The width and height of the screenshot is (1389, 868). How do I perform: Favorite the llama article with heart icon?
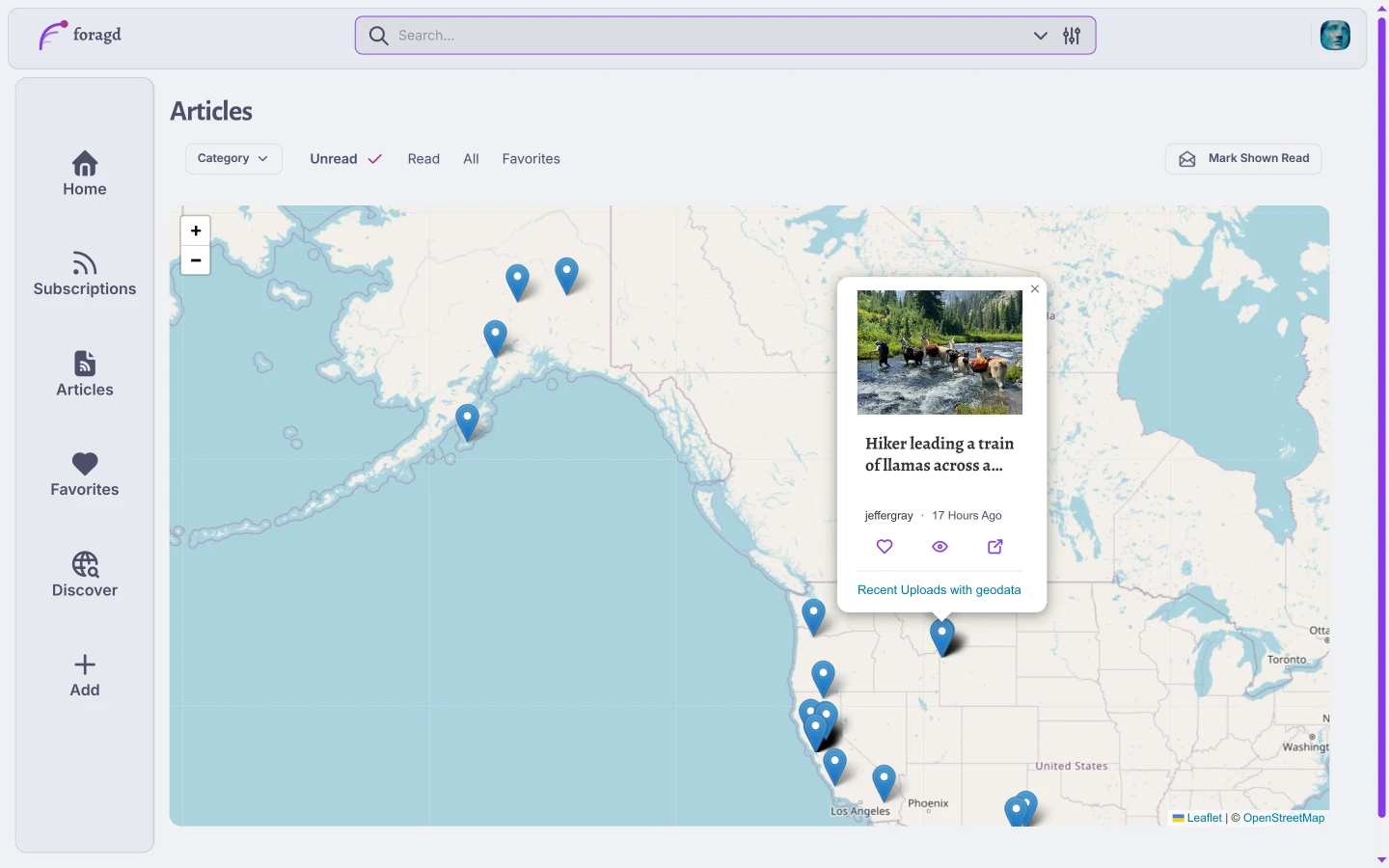[x=885, y=547]
